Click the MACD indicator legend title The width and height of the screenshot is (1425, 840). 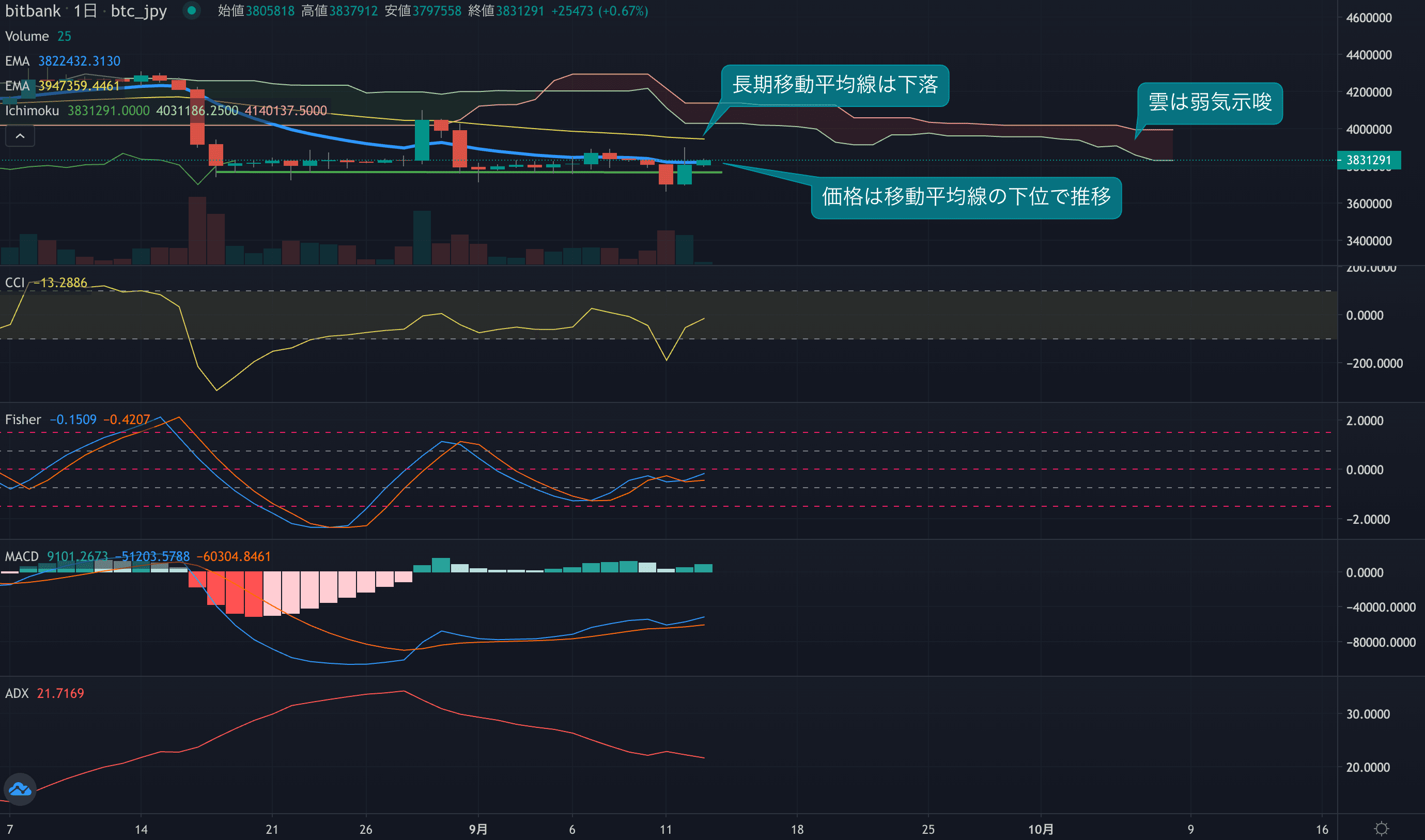pyautogui.click(x=22, y=556)
